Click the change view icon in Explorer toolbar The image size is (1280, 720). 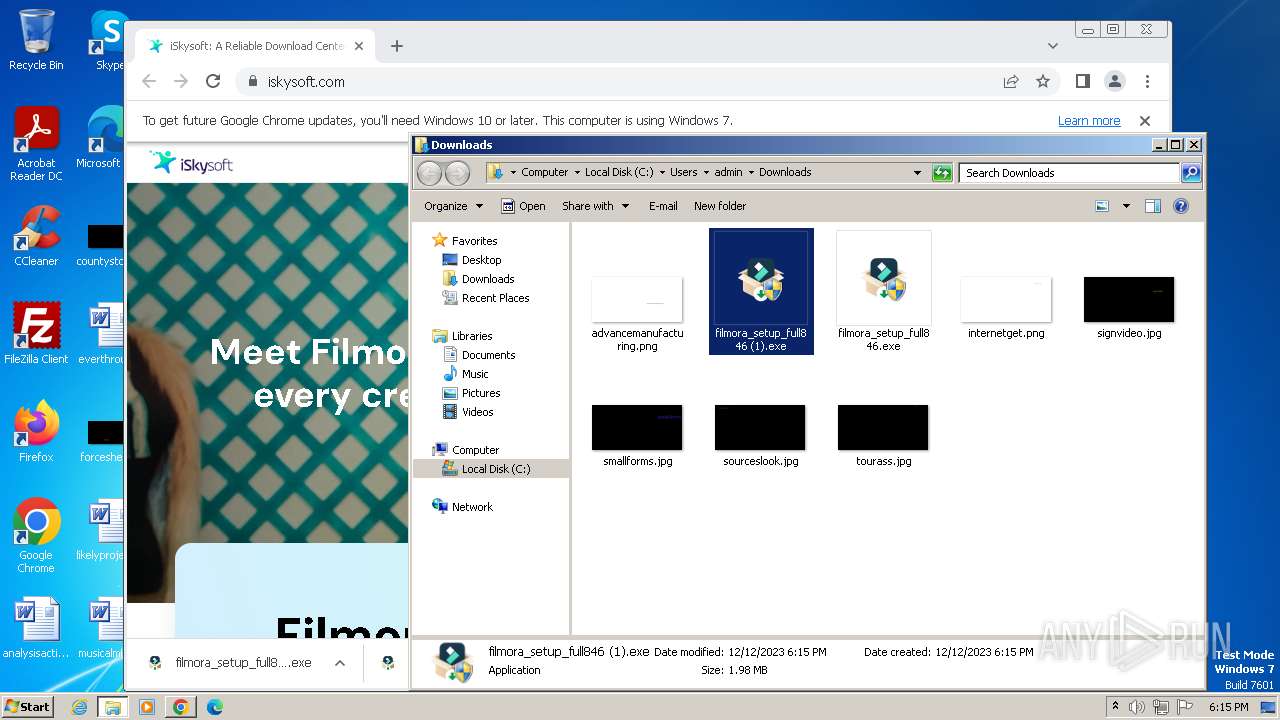(1102, 206)
